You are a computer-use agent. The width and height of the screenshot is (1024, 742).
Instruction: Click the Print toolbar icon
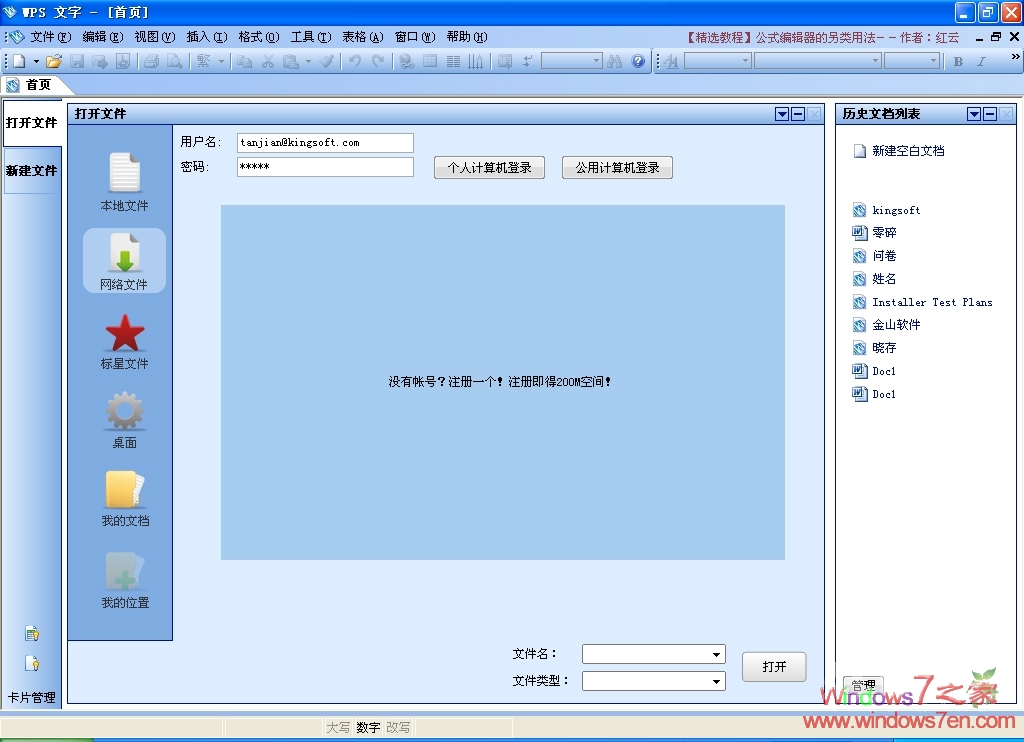(152, 61)
